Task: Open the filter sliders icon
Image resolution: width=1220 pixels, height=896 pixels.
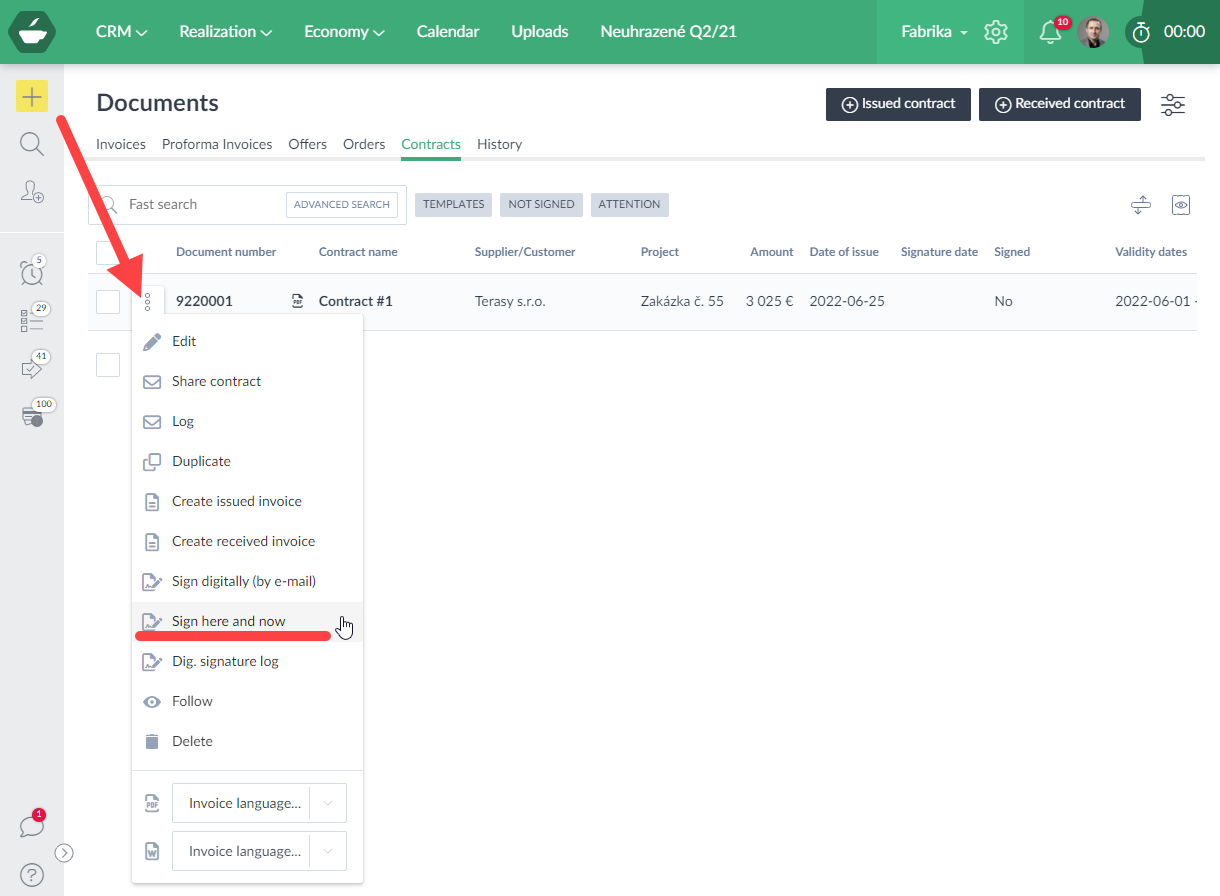Action: click(1172, 104)
